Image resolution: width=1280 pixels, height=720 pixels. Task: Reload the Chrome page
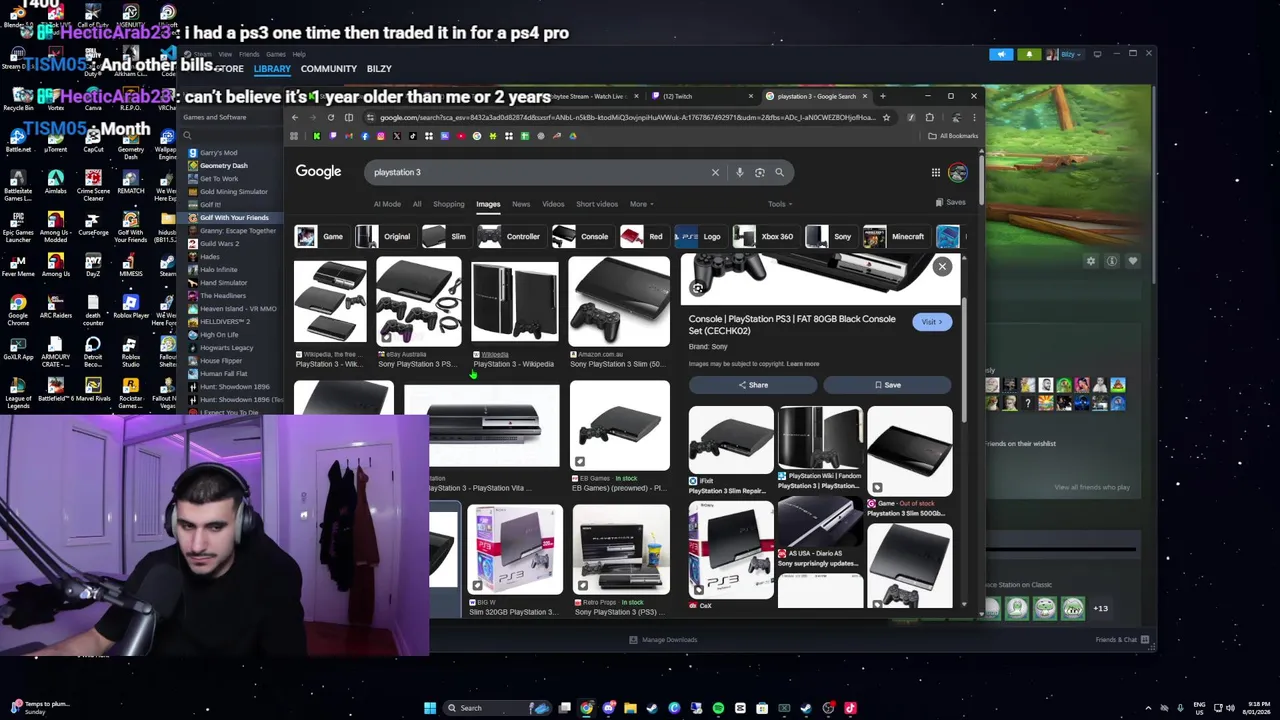tap(331, 117)
